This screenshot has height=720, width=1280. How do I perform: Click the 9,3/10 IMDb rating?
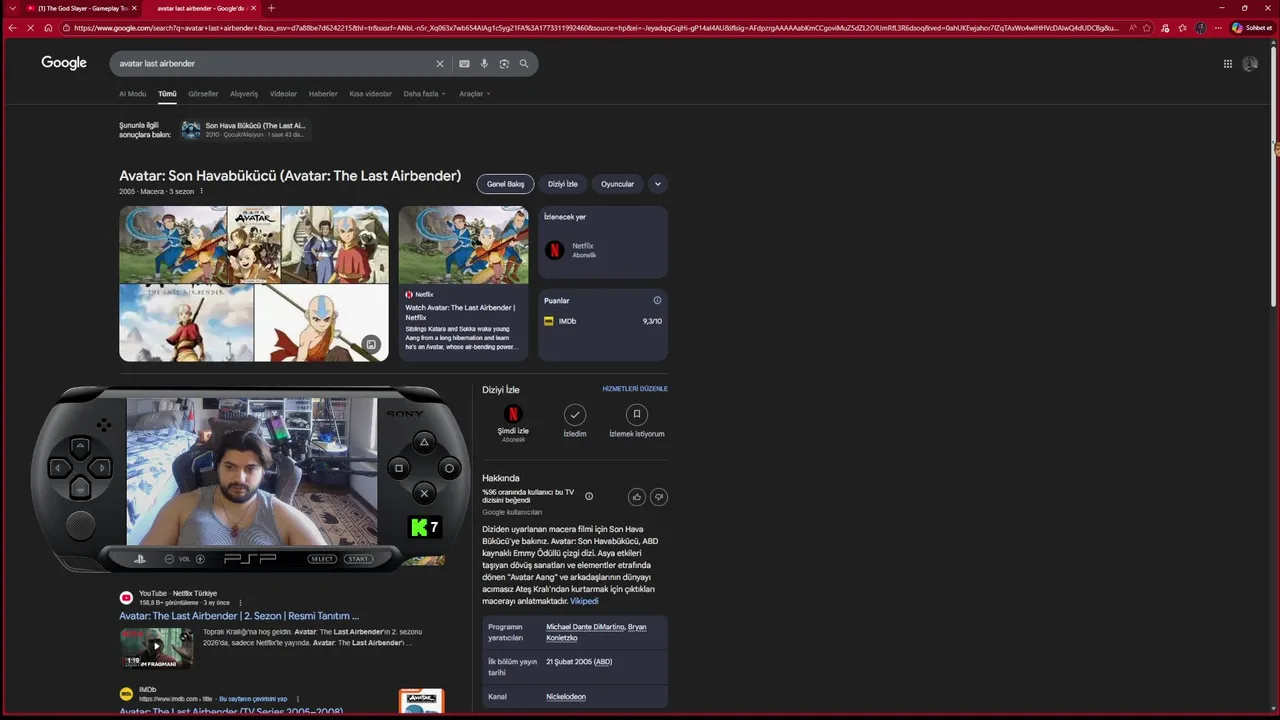tap(652, 321)
